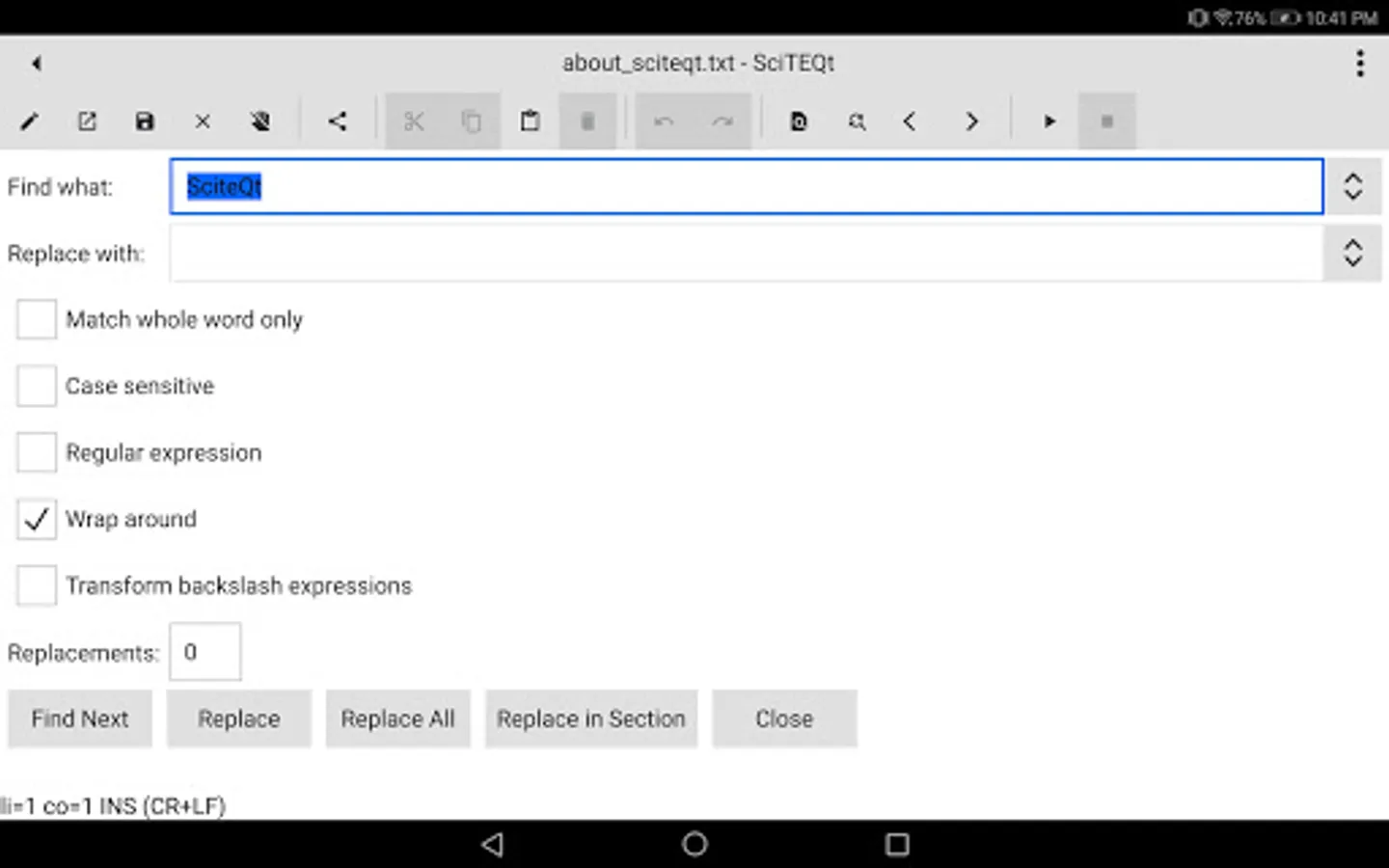Click the Replacements count field
The width and height of the screenshot is (1389, 868).
click(x=205, y=652)
